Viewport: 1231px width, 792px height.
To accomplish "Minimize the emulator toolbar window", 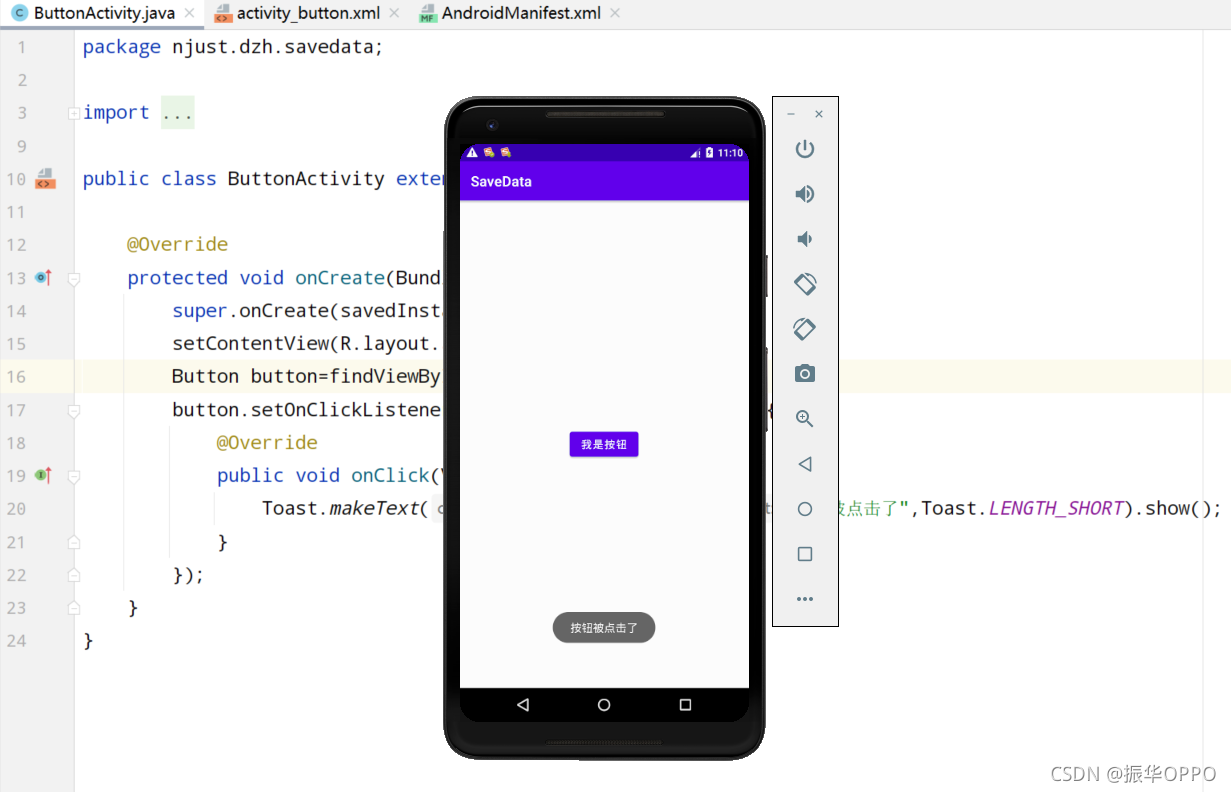I will 791,114.
